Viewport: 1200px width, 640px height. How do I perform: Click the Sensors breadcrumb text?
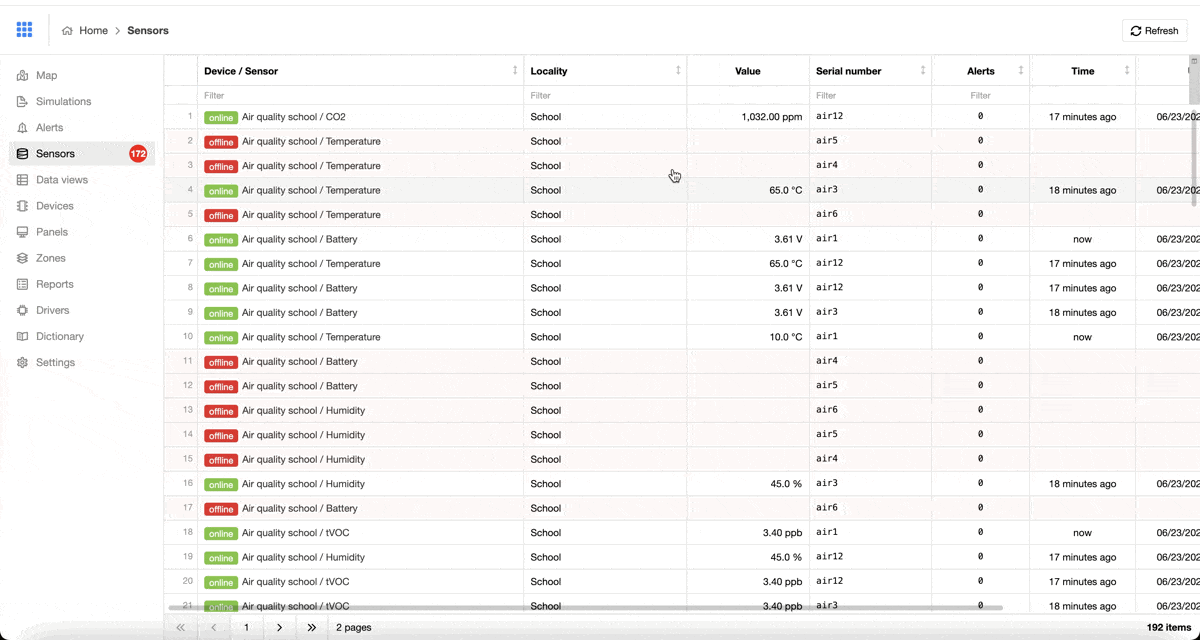(x=148, y=31)
